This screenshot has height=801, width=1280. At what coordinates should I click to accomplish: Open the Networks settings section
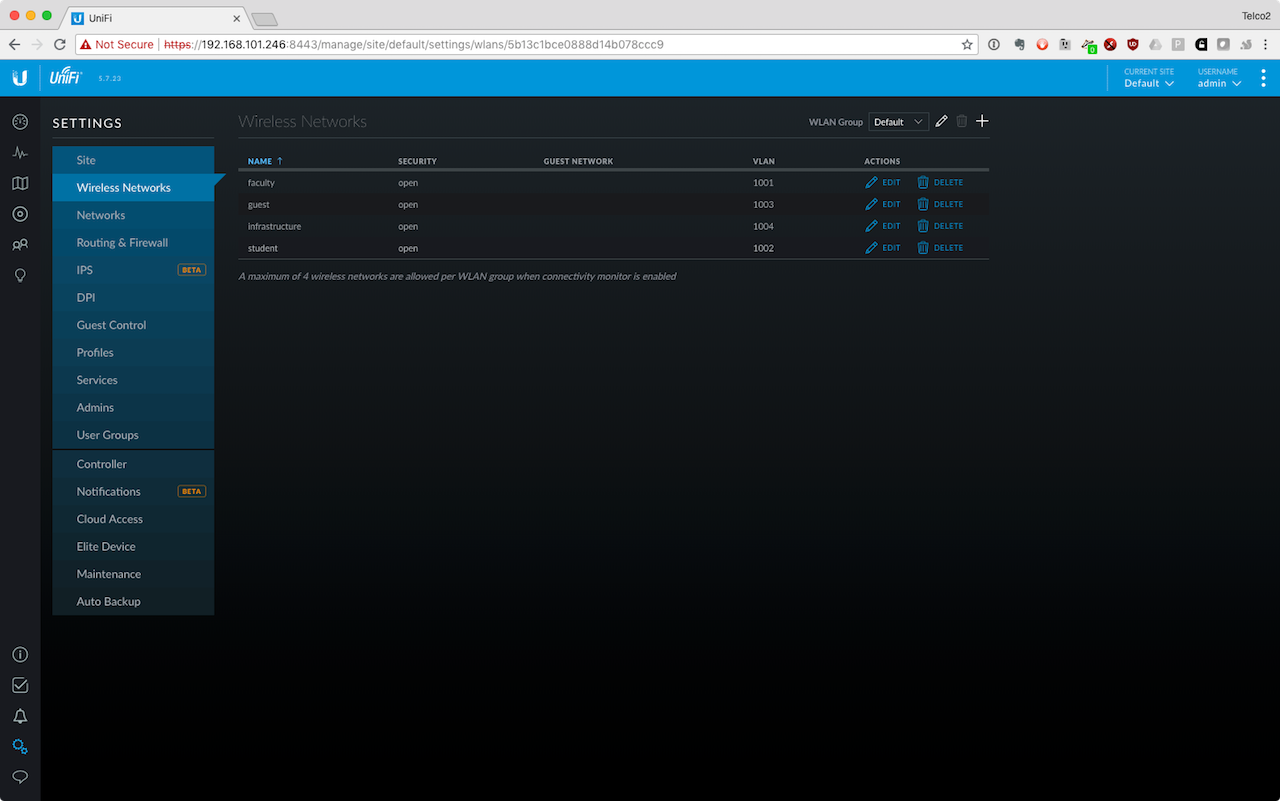pos(133,215)
